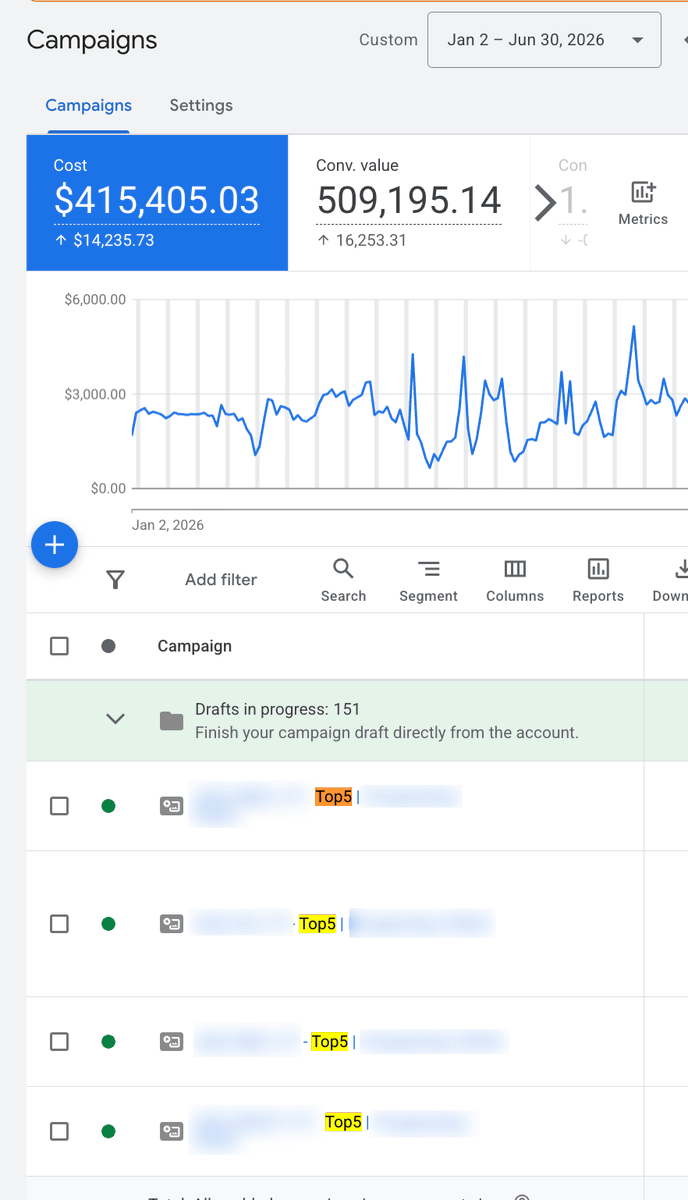Click the Drafts in progress: 151 text
The image size is (688, 1200).
(277, 709)
